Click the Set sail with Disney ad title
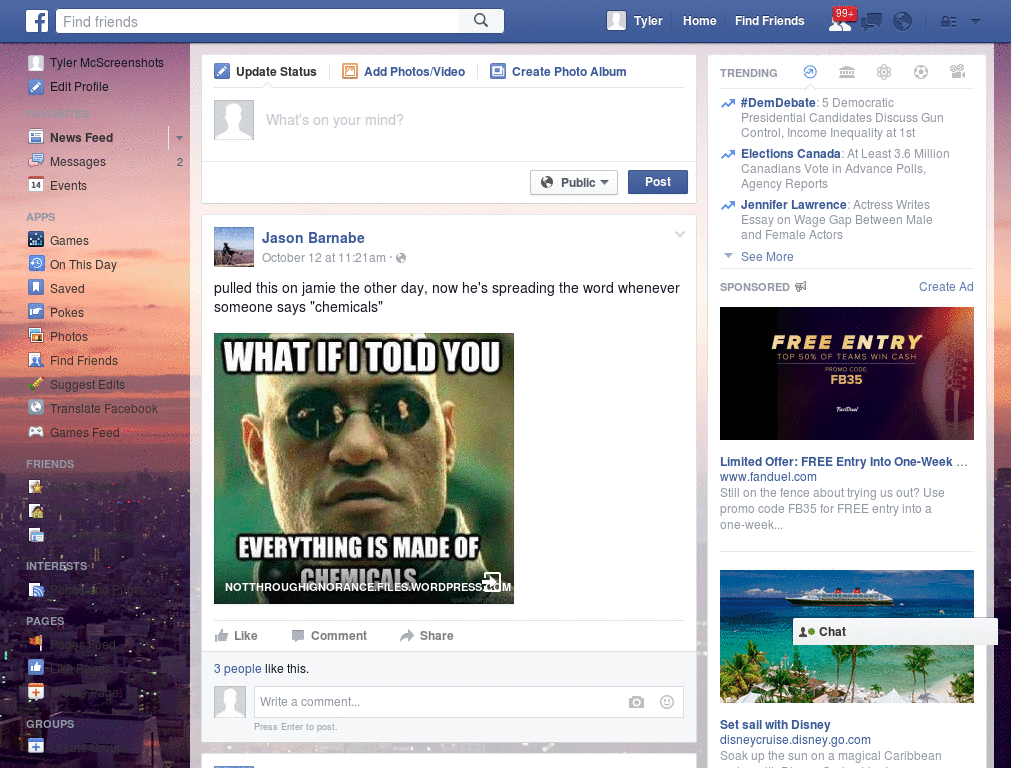1024x768 pixels. pyautogui.click(x=775, y=724)
